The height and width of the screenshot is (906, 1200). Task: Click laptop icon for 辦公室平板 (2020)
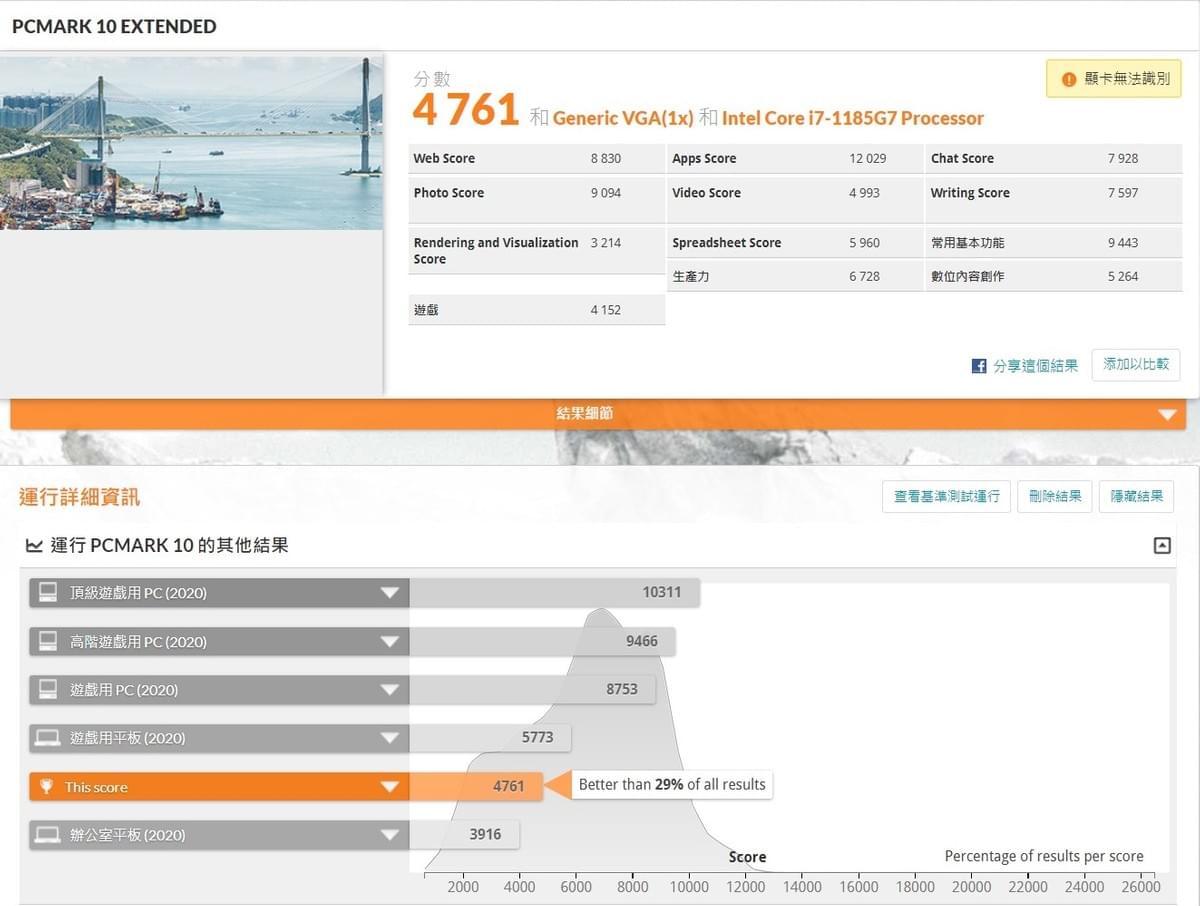click(47, 834)
